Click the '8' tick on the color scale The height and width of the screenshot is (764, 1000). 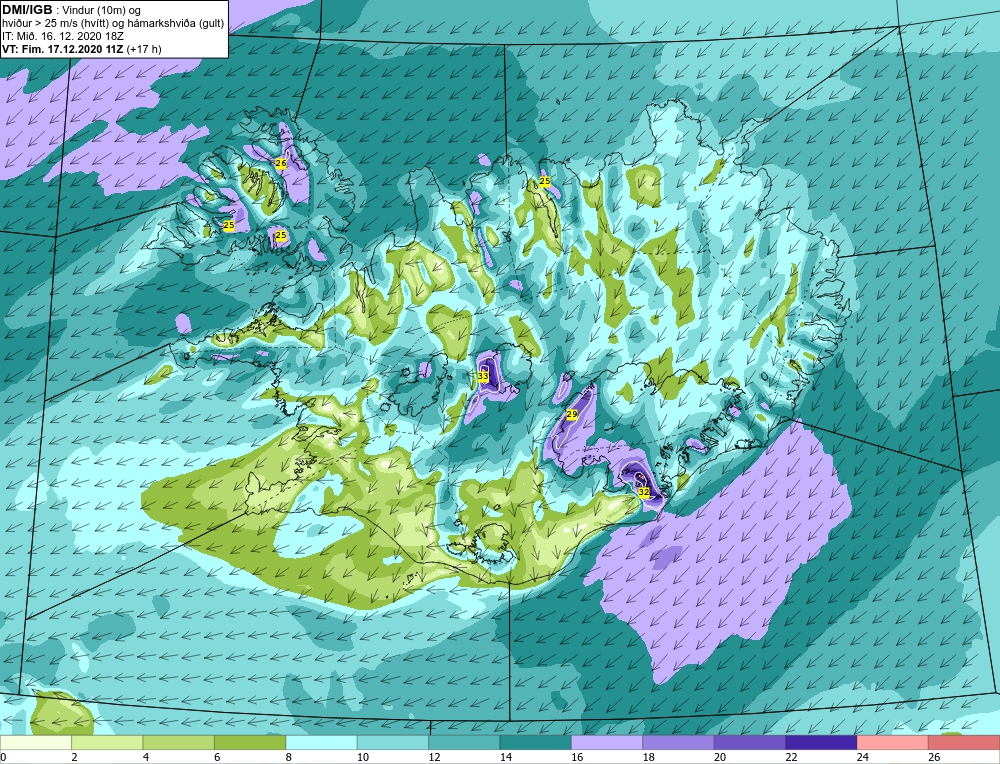(289, 757)
